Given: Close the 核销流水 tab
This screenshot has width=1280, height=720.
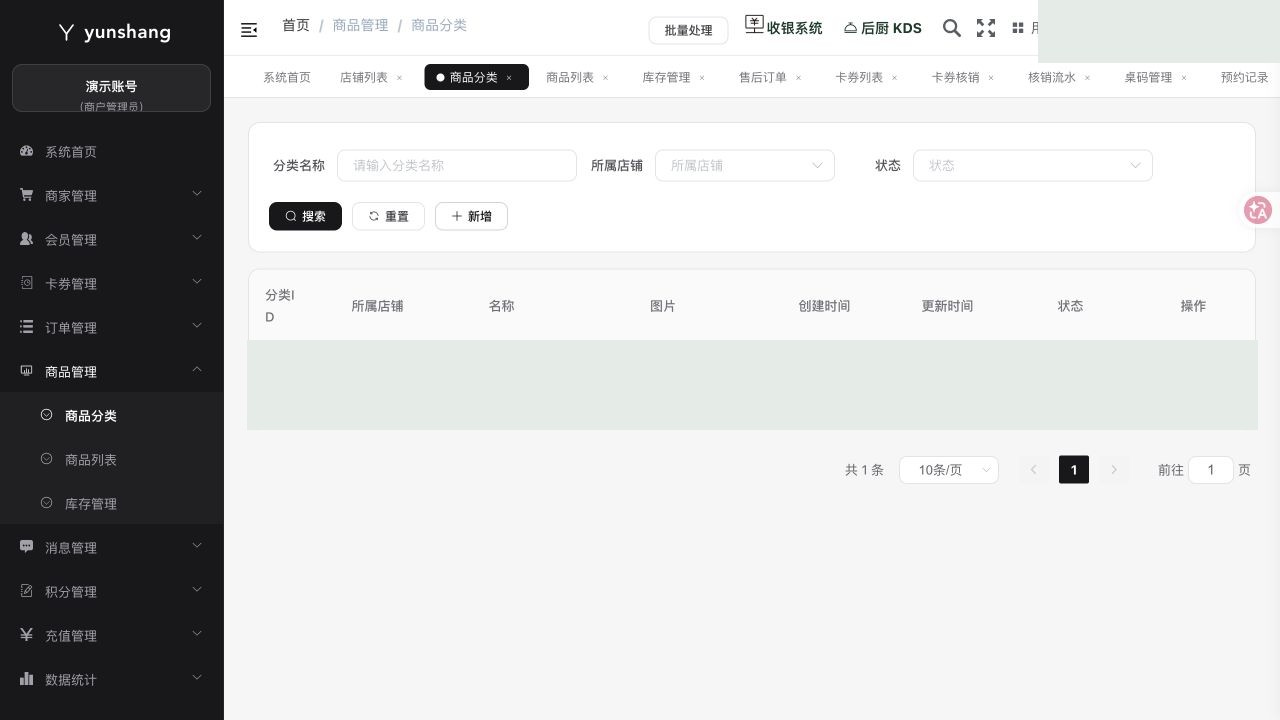Looking at the screenshot, I should (1087, 77).
